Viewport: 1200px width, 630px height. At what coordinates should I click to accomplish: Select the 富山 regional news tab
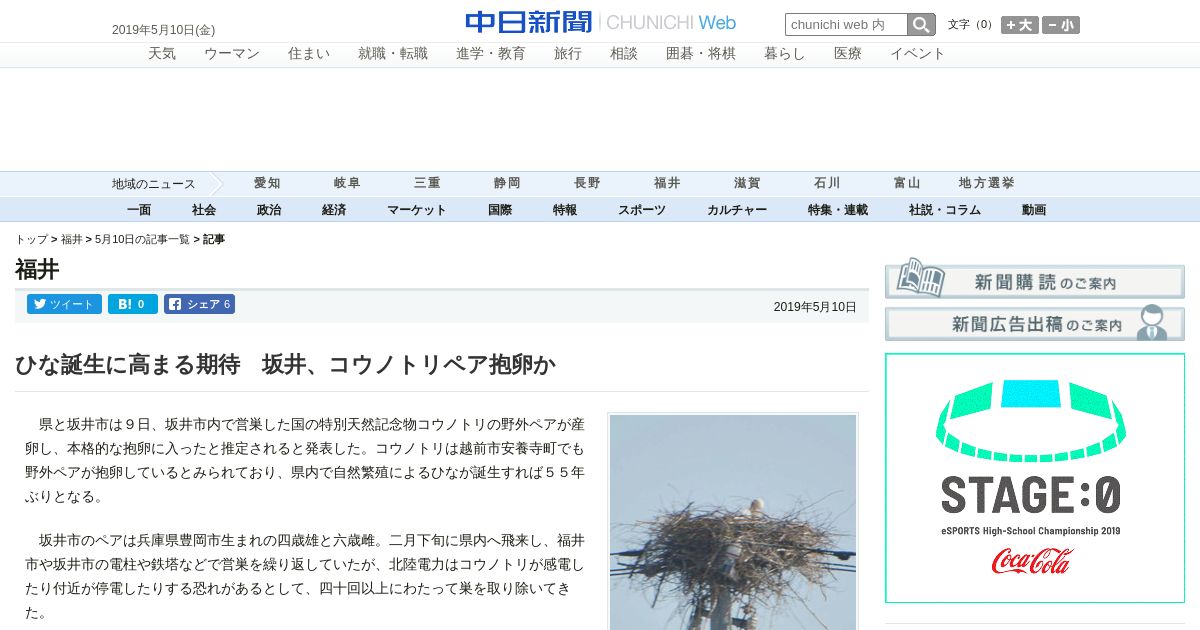(x=907, y=184)
